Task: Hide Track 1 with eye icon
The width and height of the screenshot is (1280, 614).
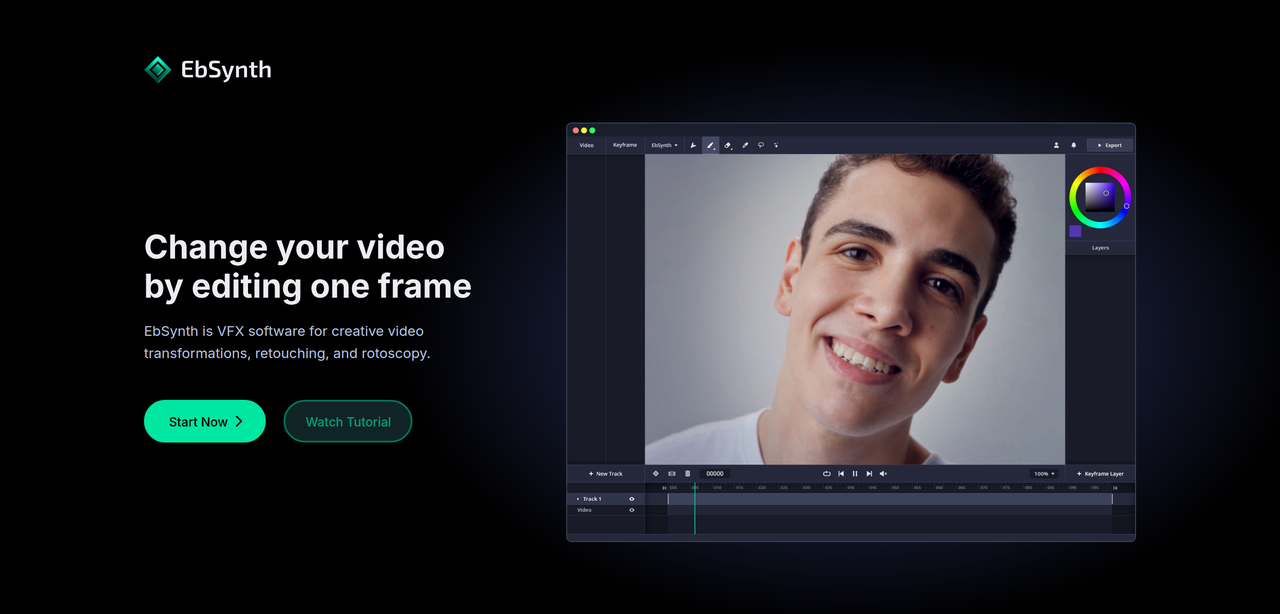Action: [632, 499]
